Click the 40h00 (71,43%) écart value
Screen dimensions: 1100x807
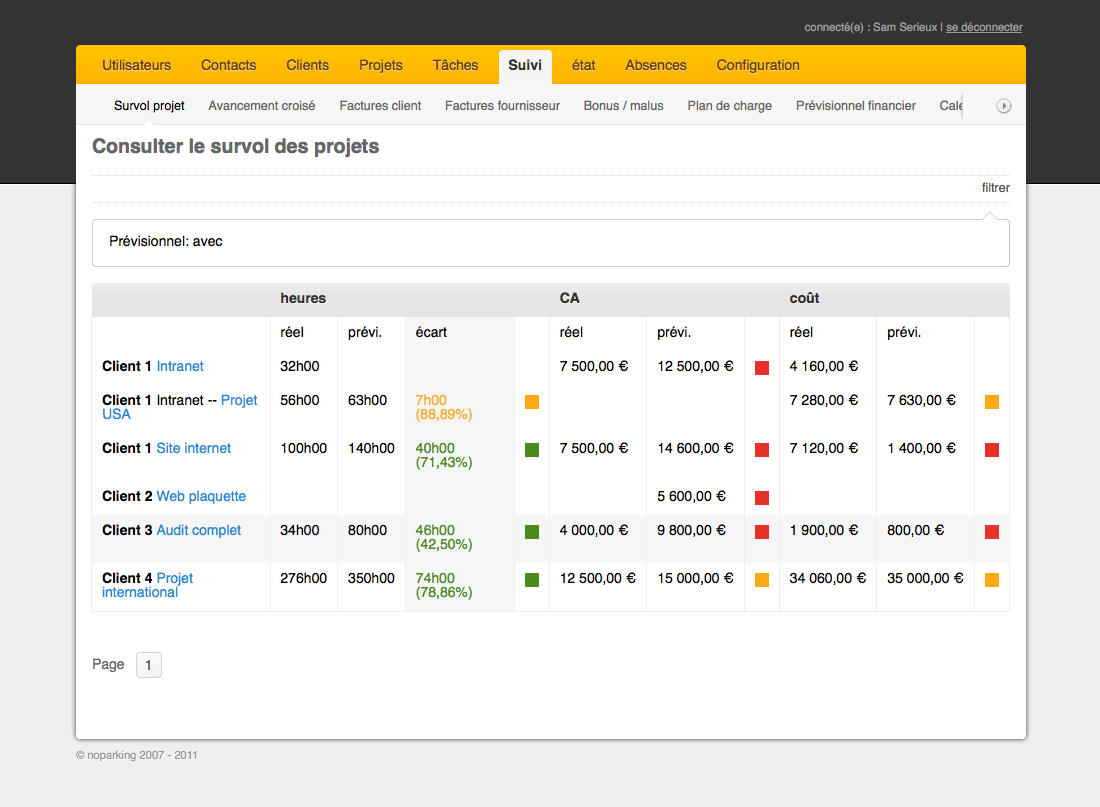pos(443,455)
